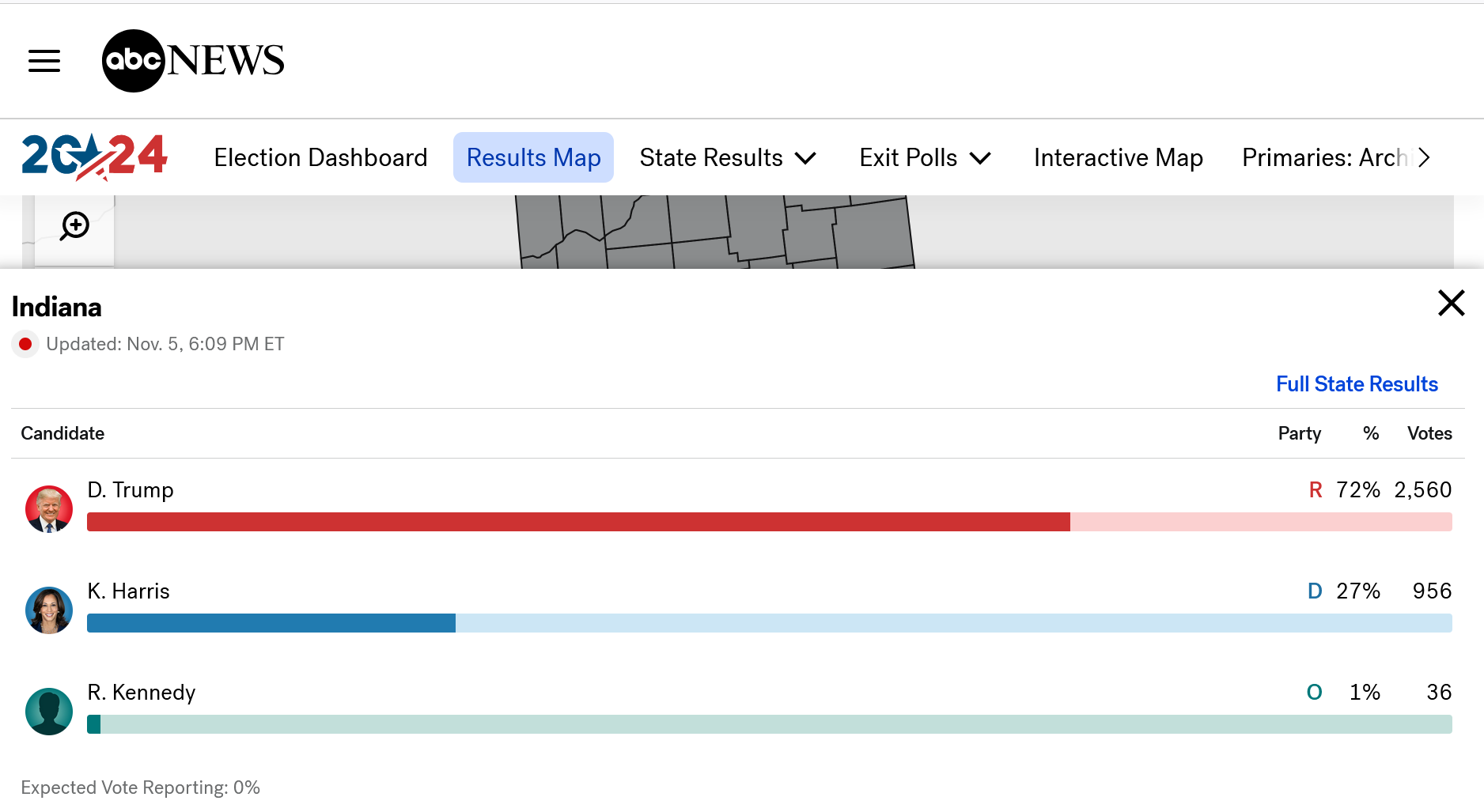Click R. Kennedy's silhouette avatar
1484x812 pixels.
[49, 712]
